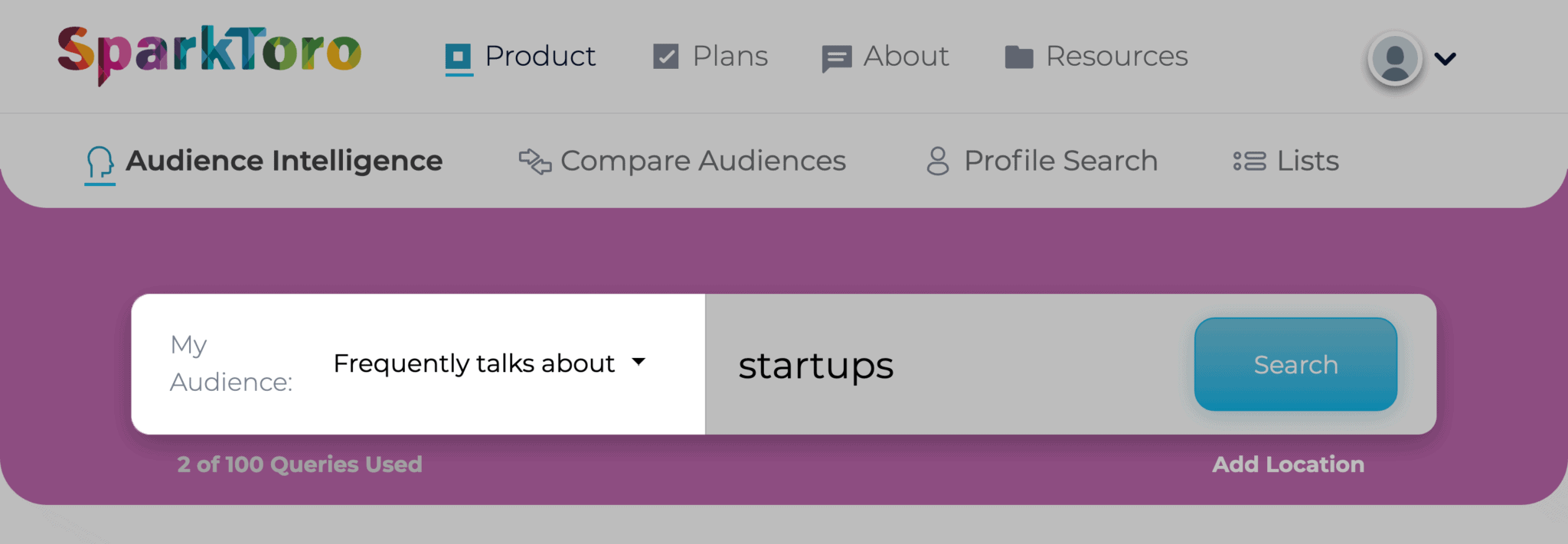
Task: Click the About speech bubble icon
Action: (x=837, y=56)
